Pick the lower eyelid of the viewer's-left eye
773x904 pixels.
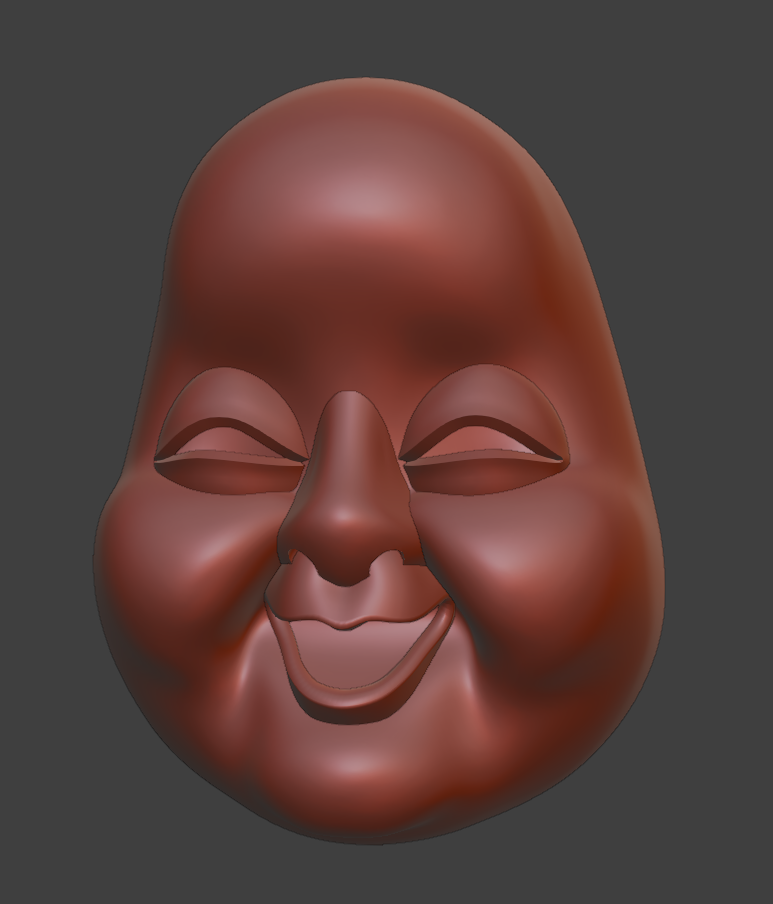(231, 476)
